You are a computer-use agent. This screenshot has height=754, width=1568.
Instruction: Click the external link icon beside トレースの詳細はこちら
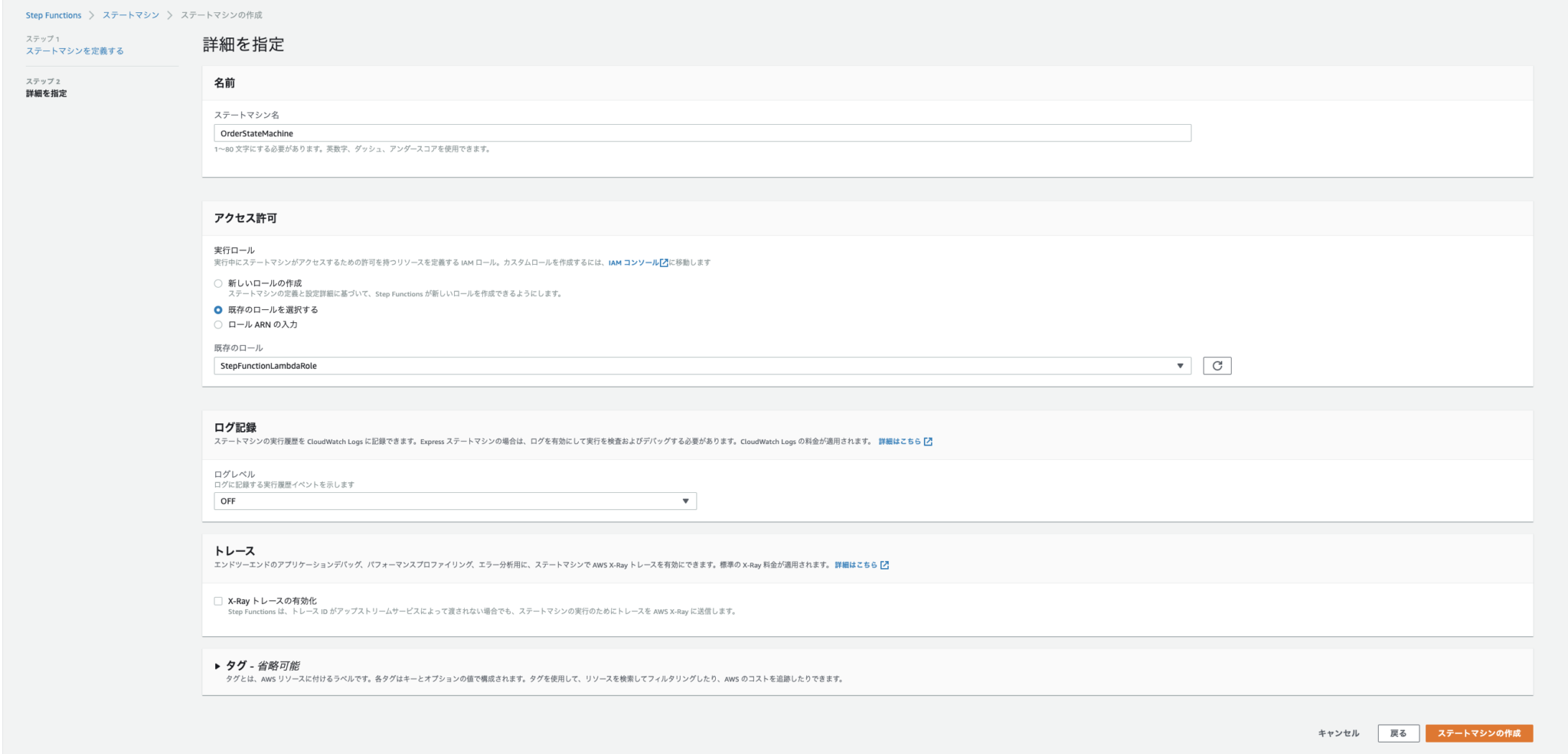pyautogui.click(x=885, y=566)
